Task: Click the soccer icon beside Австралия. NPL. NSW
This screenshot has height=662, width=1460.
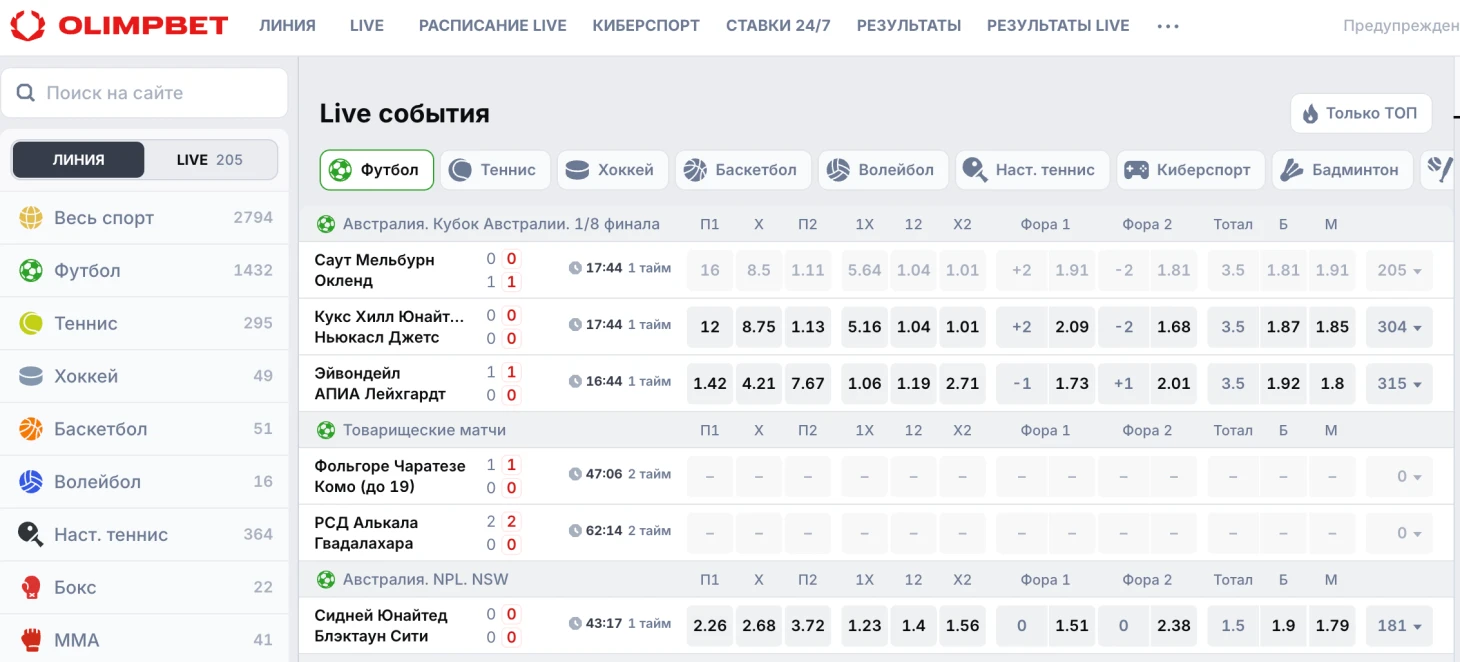Action: pos(326,579)
